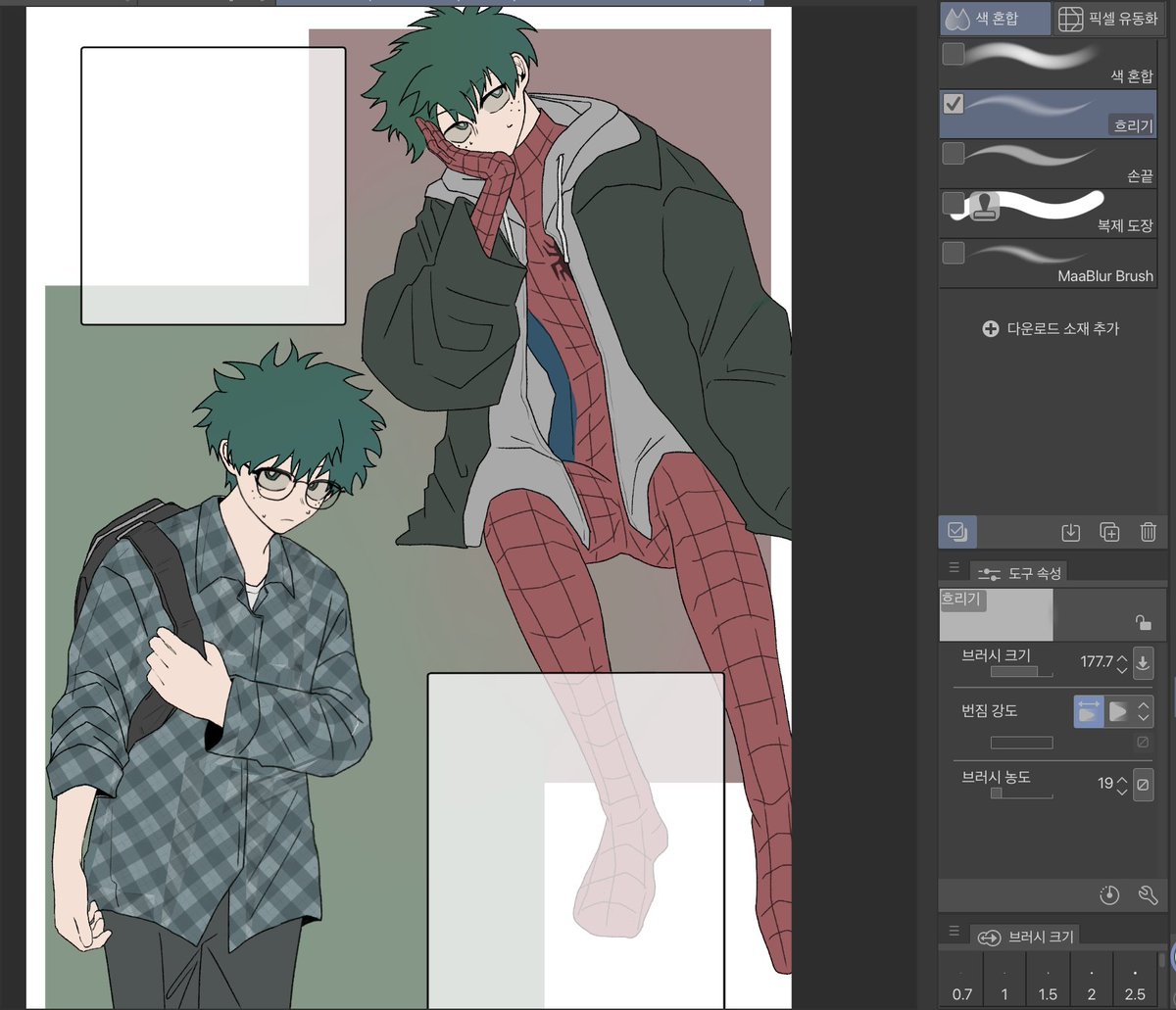Open sub tool detail with wrench icon
This screenshot has height=1010, width=1176.
pos(1149,894)
